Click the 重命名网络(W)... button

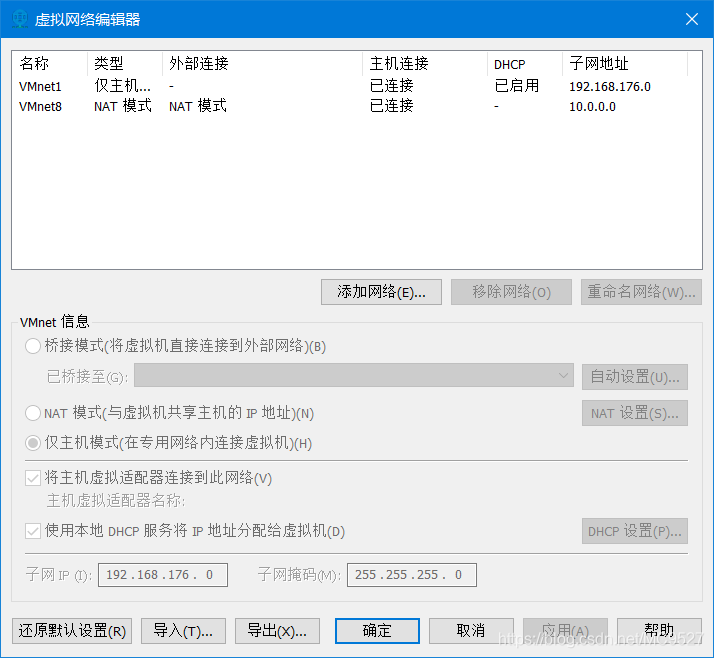point(641,292)
